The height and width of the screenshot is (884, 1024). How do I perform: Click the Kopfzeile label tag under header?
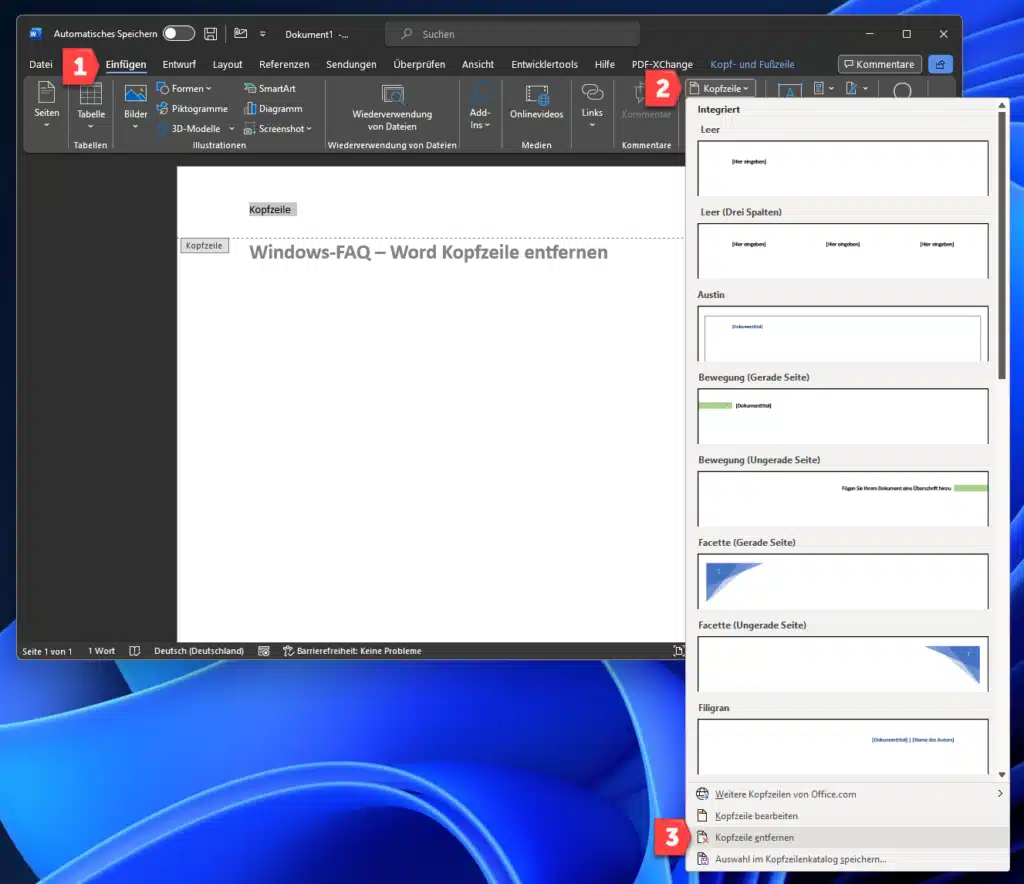coord(204,245)
